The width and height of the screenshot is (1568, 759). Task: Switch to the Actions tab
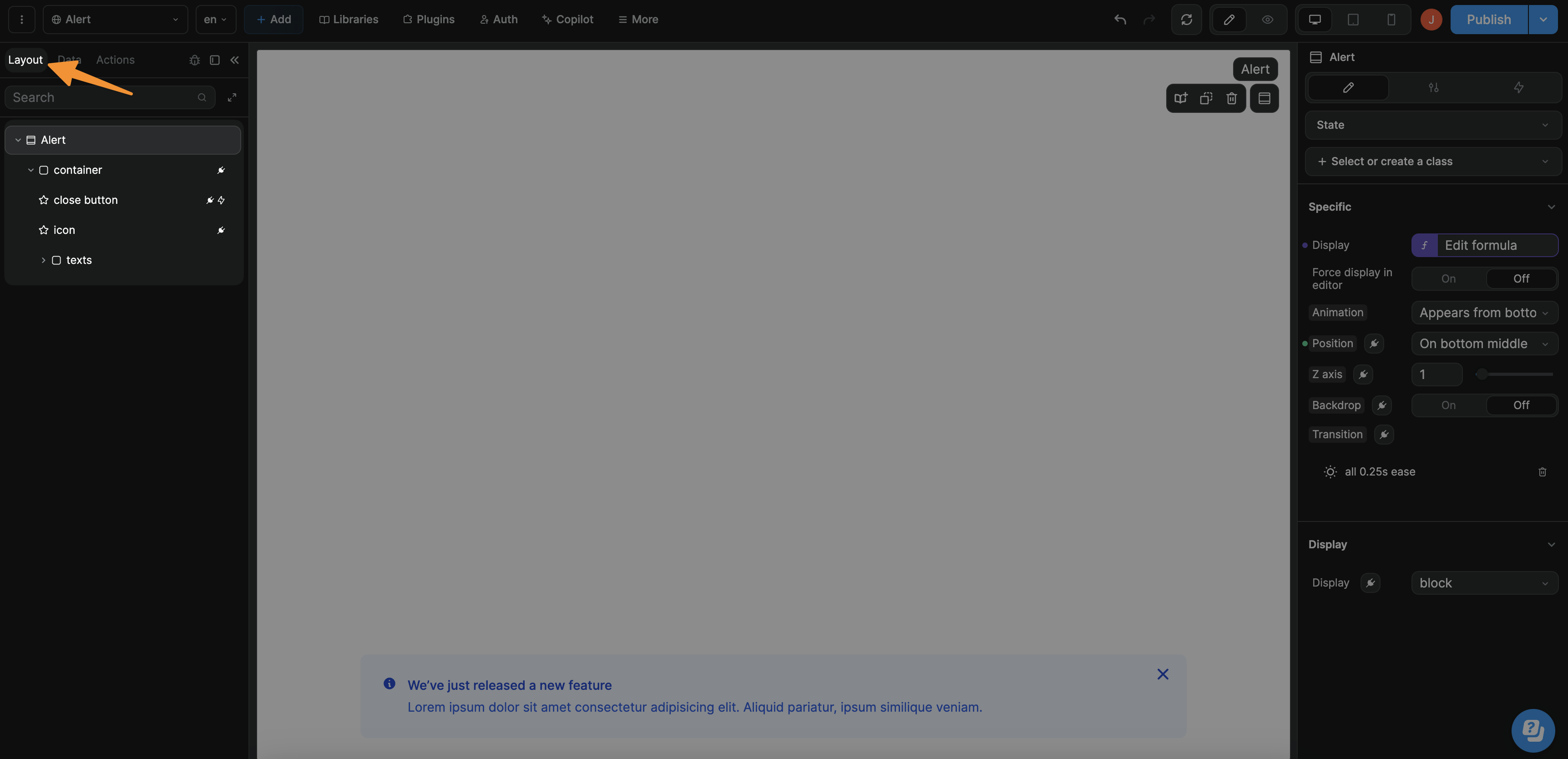[x=115, y=60]
